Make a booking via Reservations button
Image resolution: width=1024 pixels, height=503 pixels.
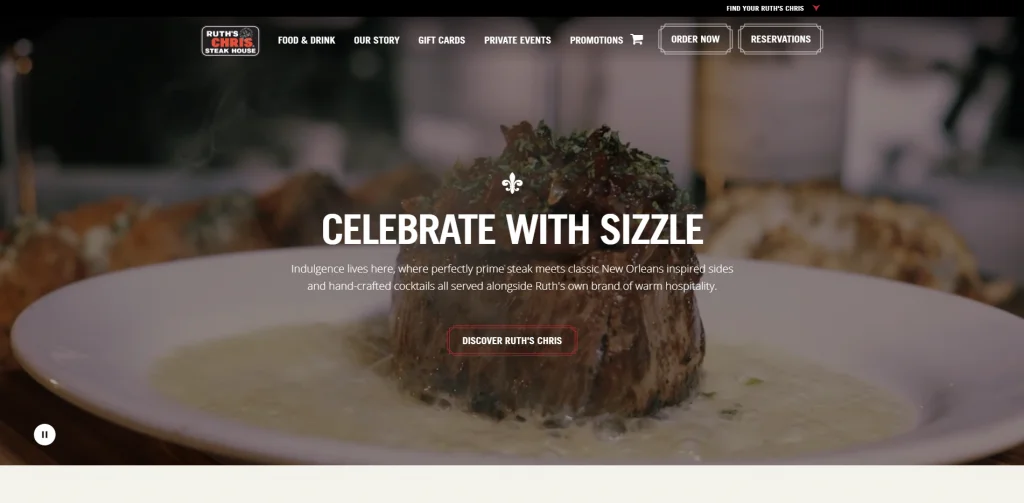pyautogui.click(x=780, y=39)
